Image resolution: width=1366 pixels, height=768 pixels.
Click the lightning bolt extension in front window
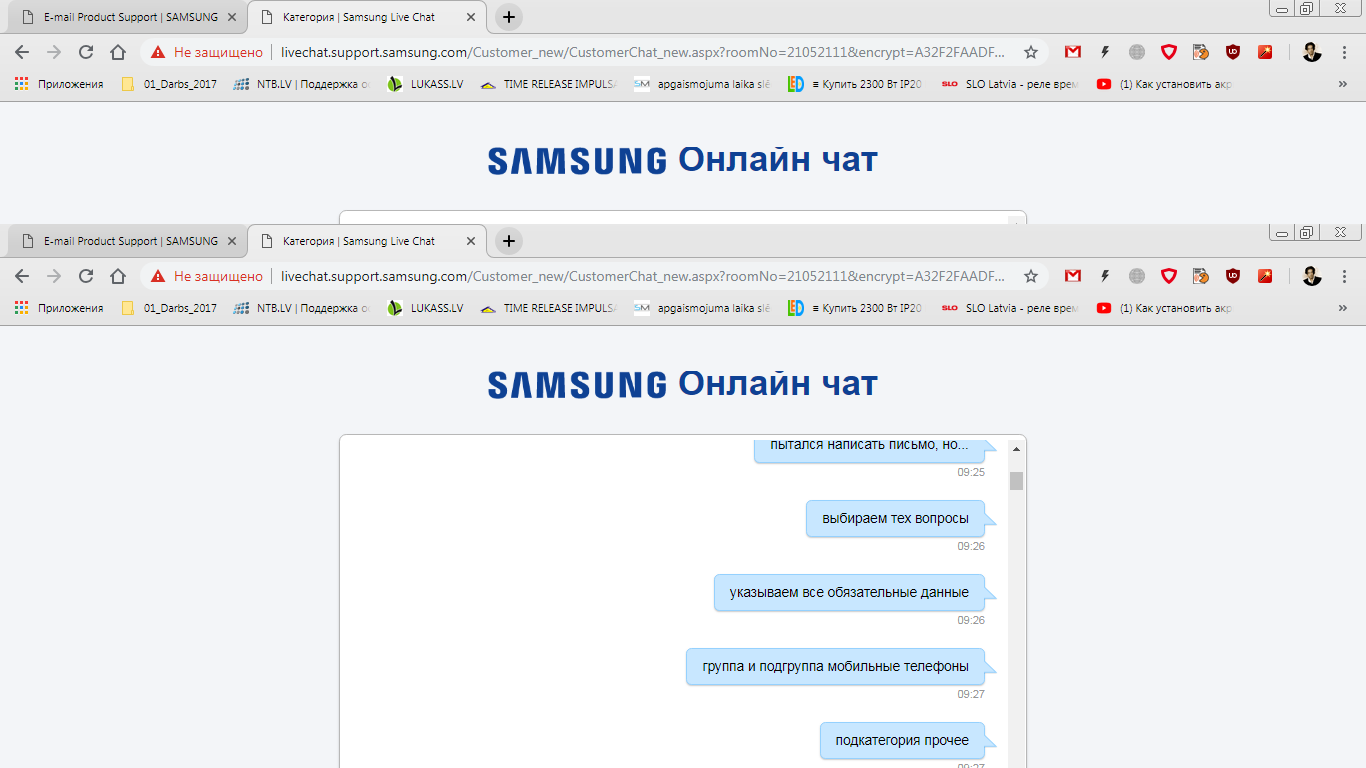[1105, 276]
